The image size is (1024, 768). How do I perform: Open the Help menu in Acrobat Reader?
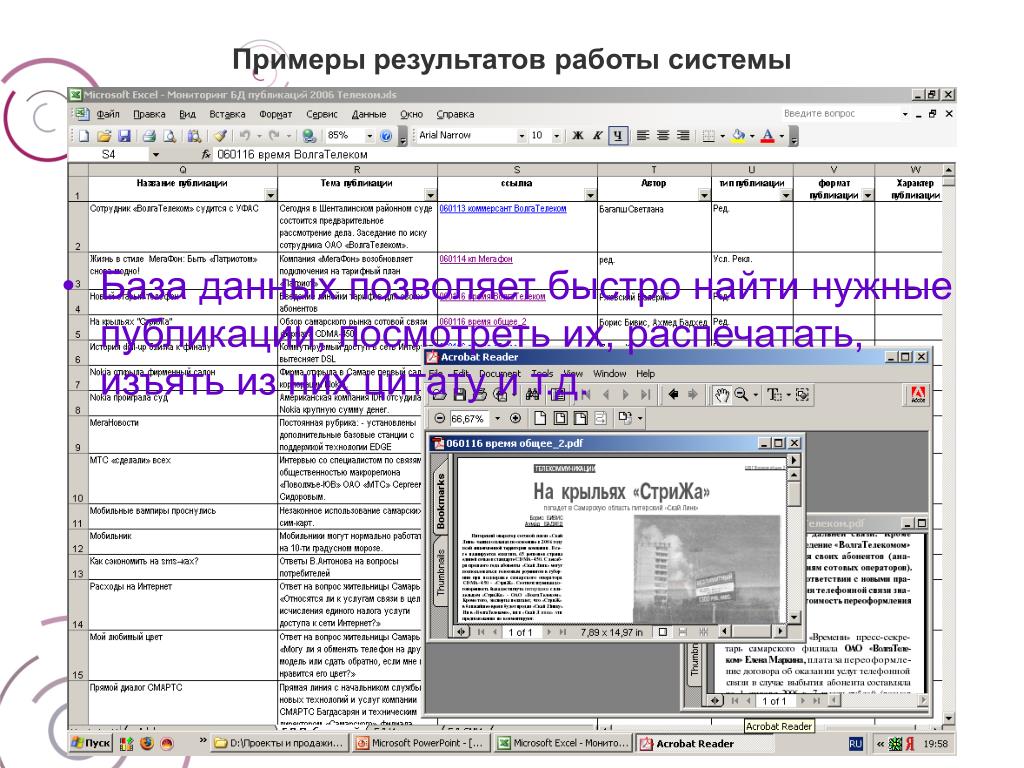click(x=645, y=374)
